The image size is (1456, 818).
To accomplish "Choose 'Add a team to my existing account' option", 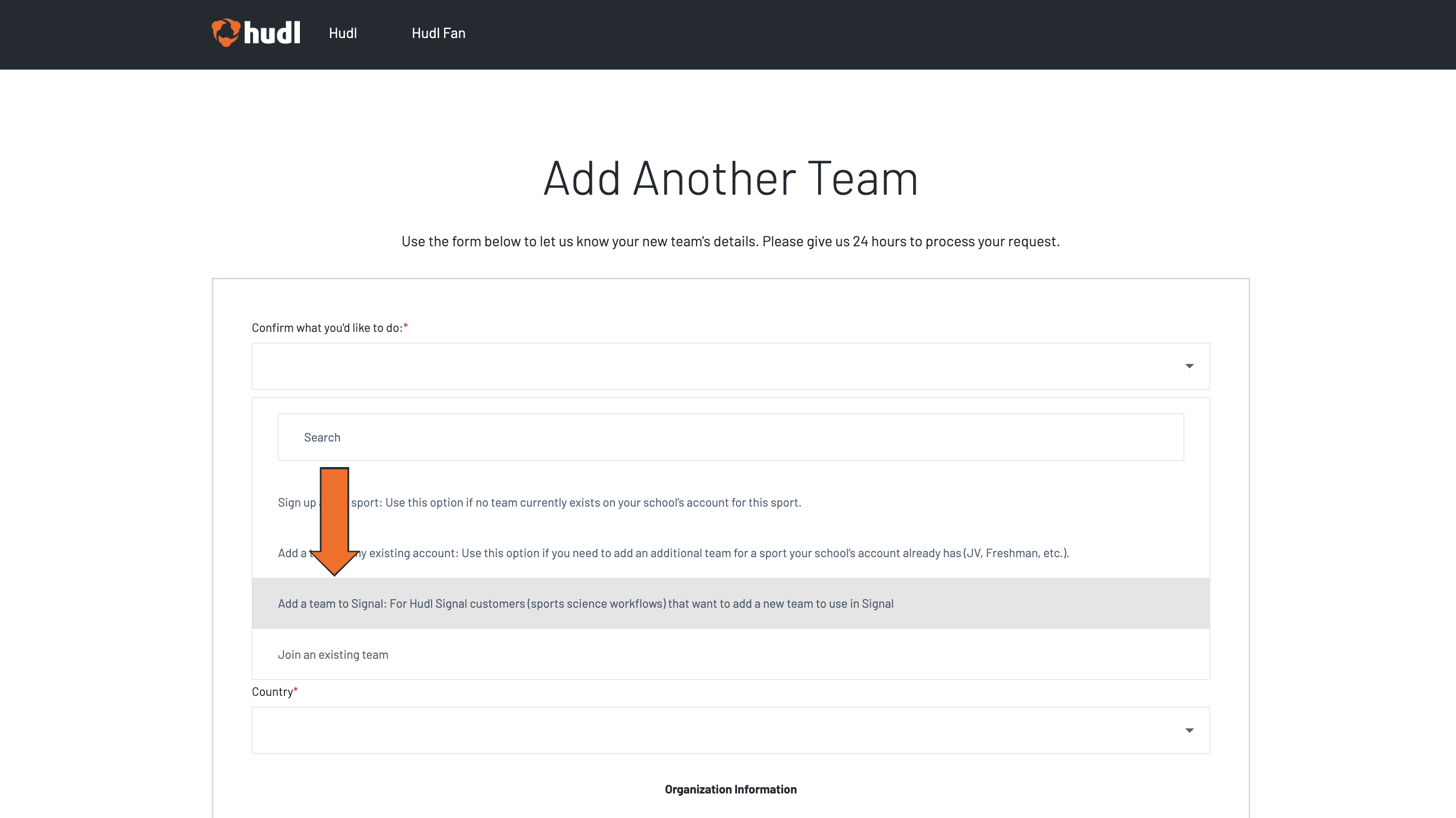I will pos(731,553).
